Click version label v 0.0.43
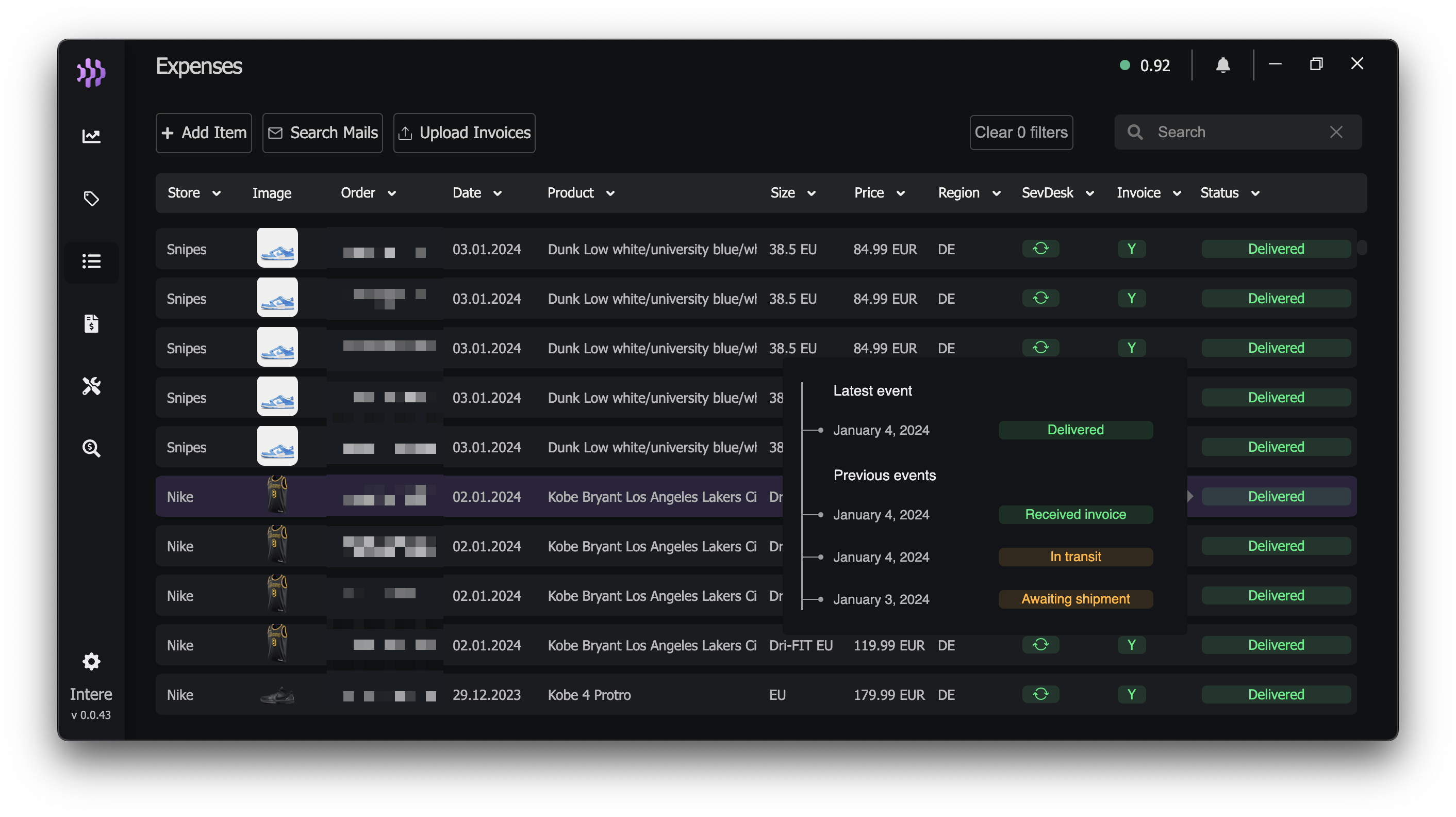This screenshot has width=1456, height=817. point(91,715)
